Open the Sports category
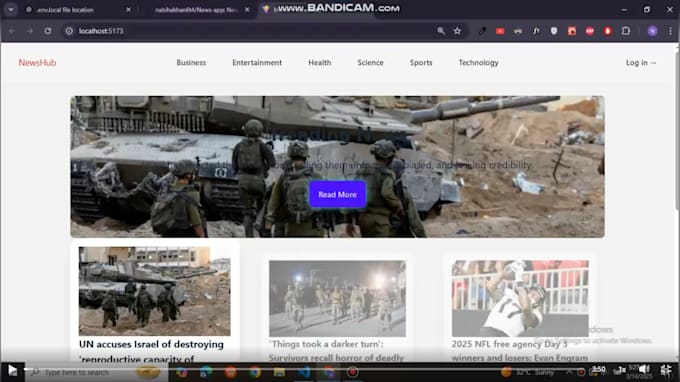The image size is (680, 382). (x=421, y=62)
